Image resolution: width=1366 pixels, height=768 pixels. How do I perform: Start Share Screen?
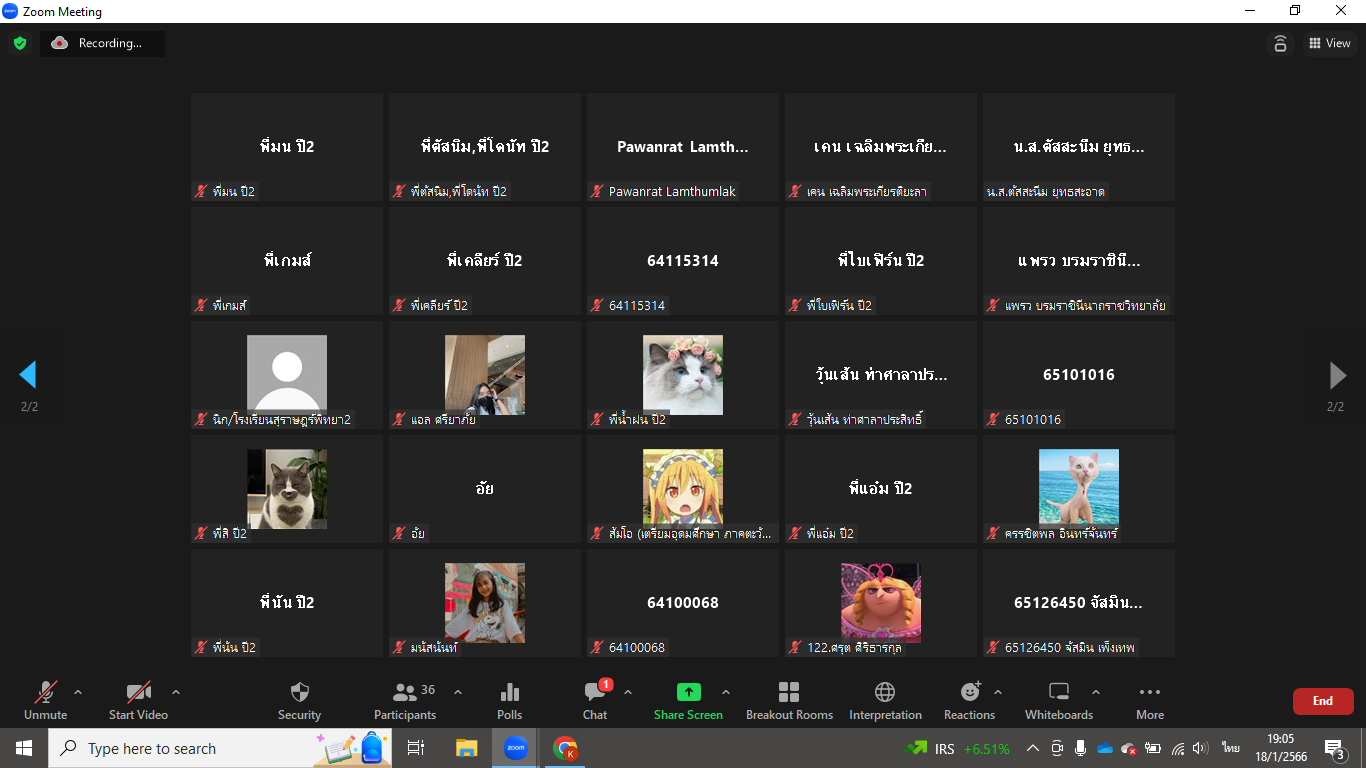[688, 700]
